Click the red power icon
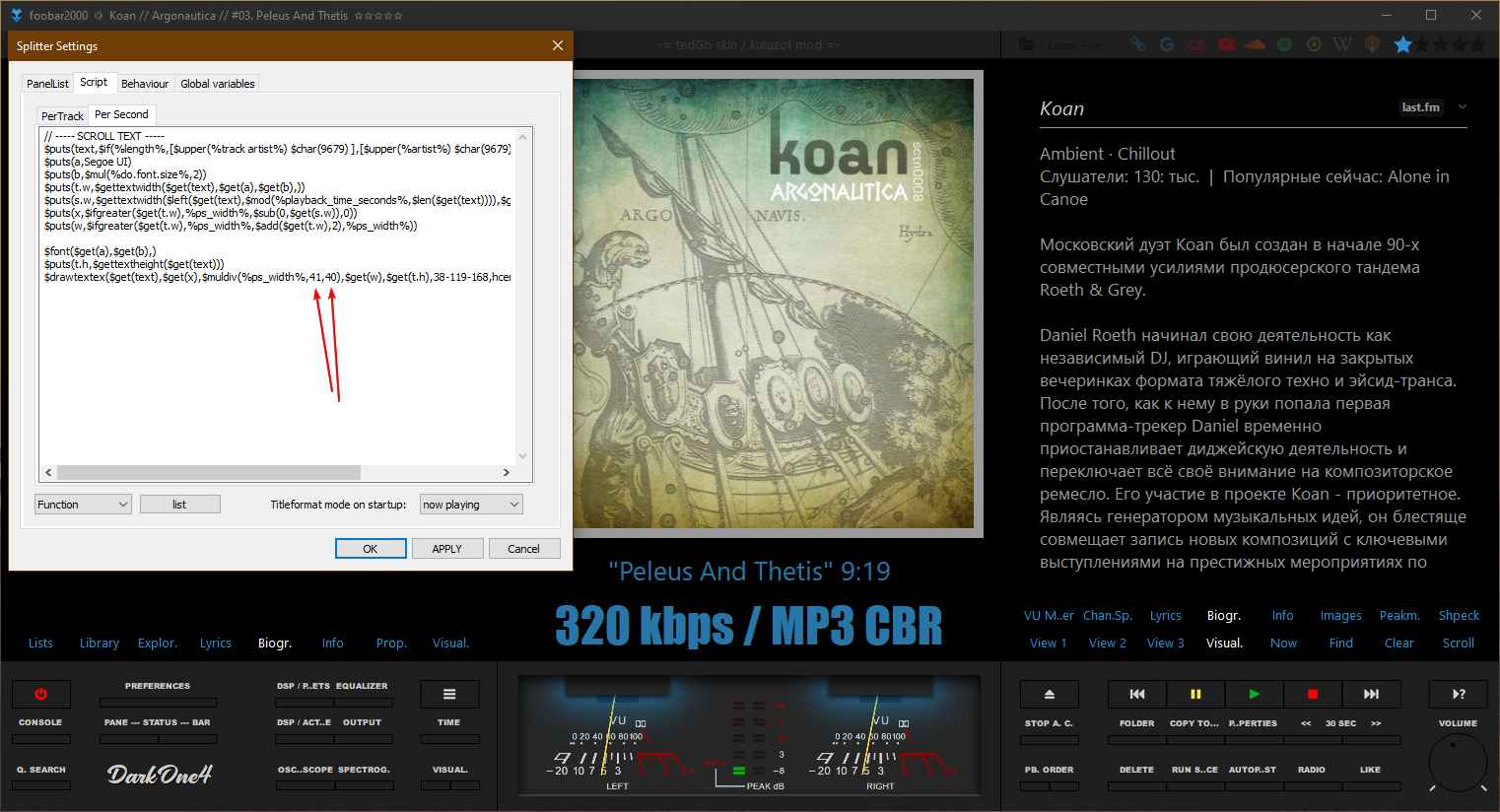Screen dimensions: 1500x812 coord(40,694)
